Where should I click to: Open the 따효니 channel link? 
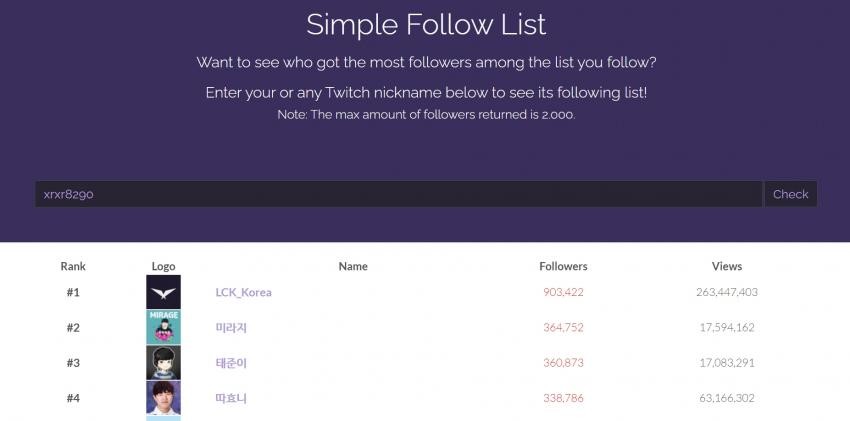point(231,398)
